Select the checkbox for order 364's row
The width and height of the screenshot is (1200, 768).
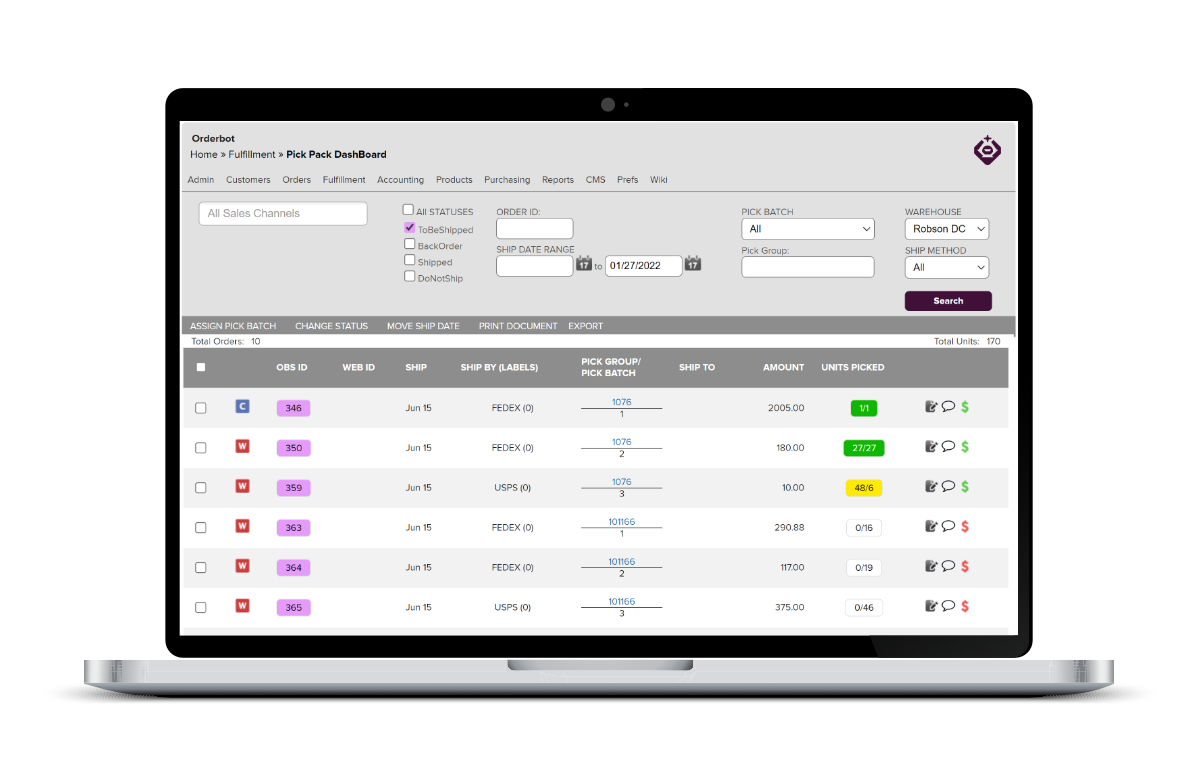pos(200,566)
